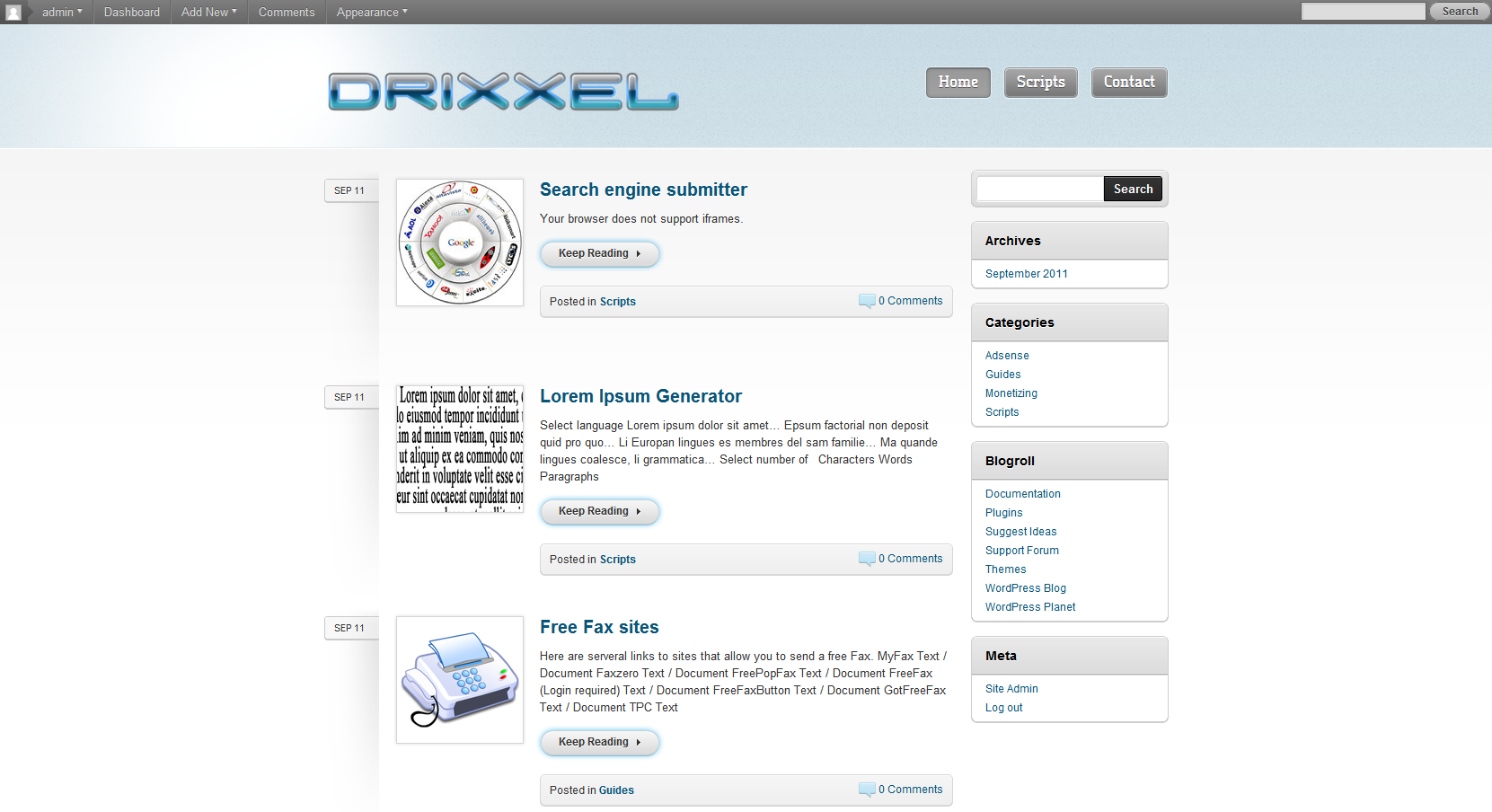This screenshot has height=812, width=1492.
Task: Open the WordPress Blog link
Action: click(x=1025, y=588)
